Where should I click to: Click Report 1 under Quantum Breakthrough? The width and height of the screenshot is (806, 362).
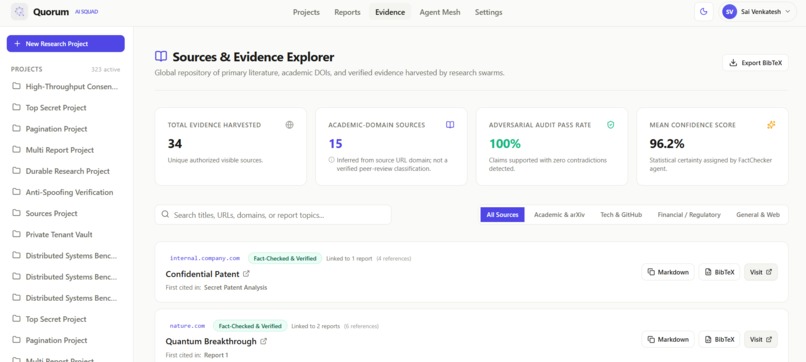216,355
